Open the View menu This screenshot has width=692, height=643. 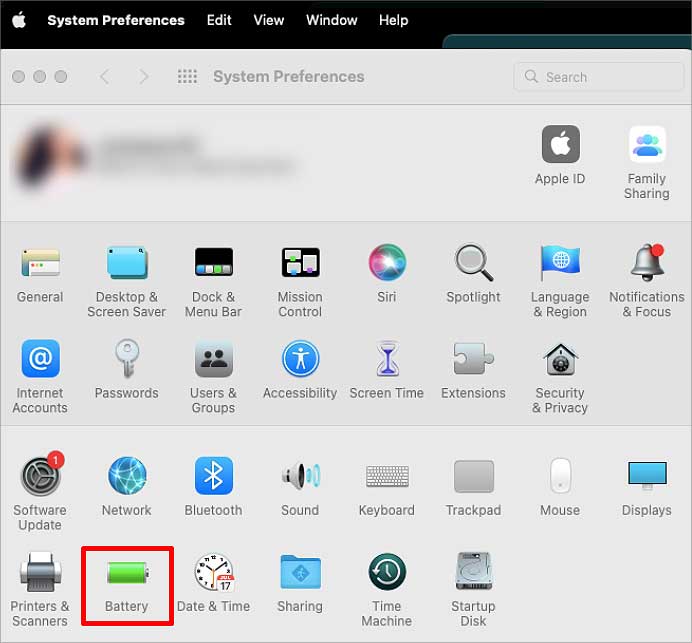pos(269,20)
